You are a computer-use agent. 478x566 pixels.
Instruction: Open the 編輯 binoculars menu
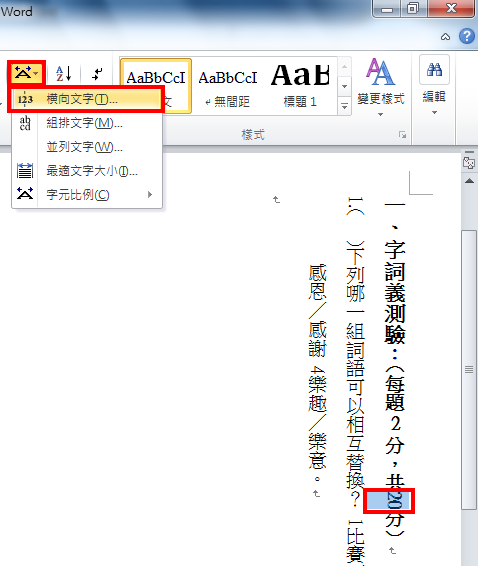pyautogui.click(x=434, y=86)
